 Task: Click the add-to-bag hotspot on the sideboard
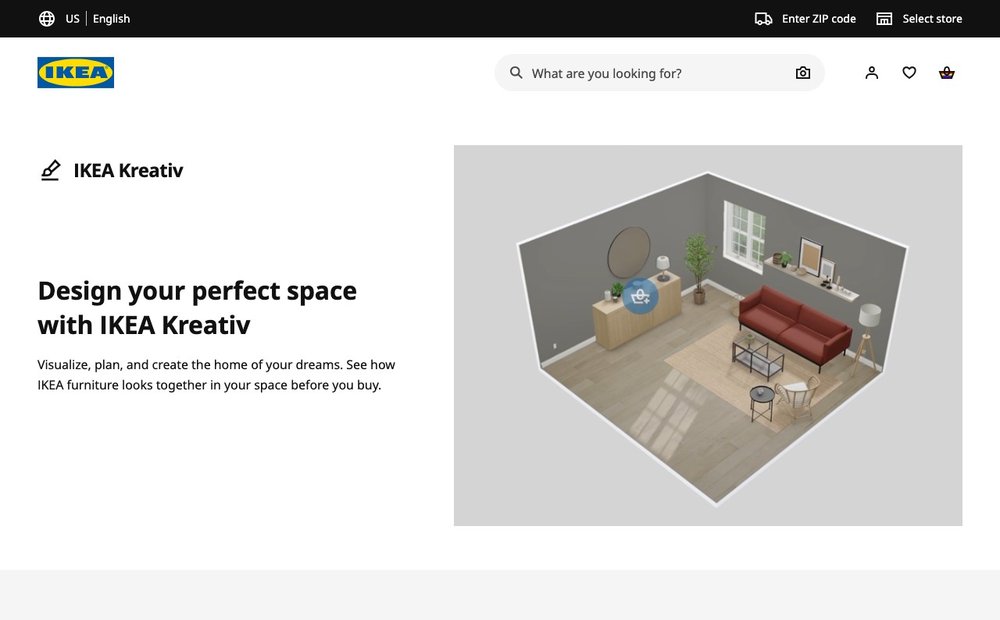pyautogui.click(x=640, y=296)
